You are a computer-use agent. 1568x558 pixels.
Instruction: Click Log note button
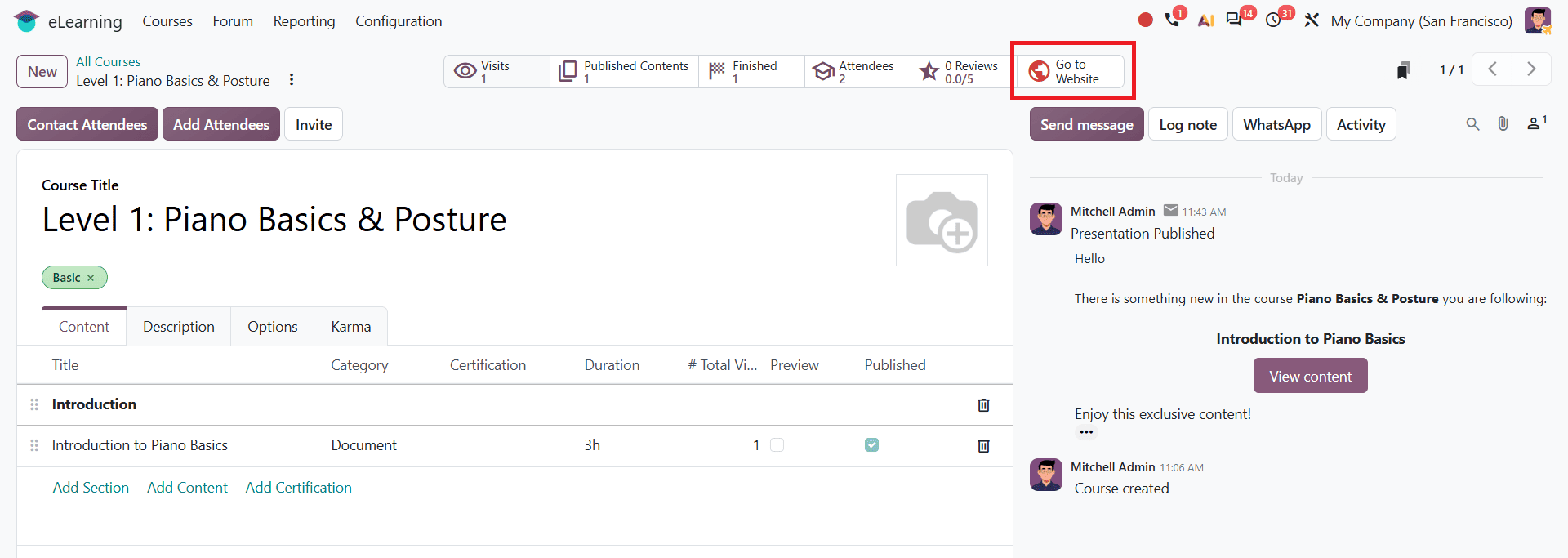[1188, 124]
